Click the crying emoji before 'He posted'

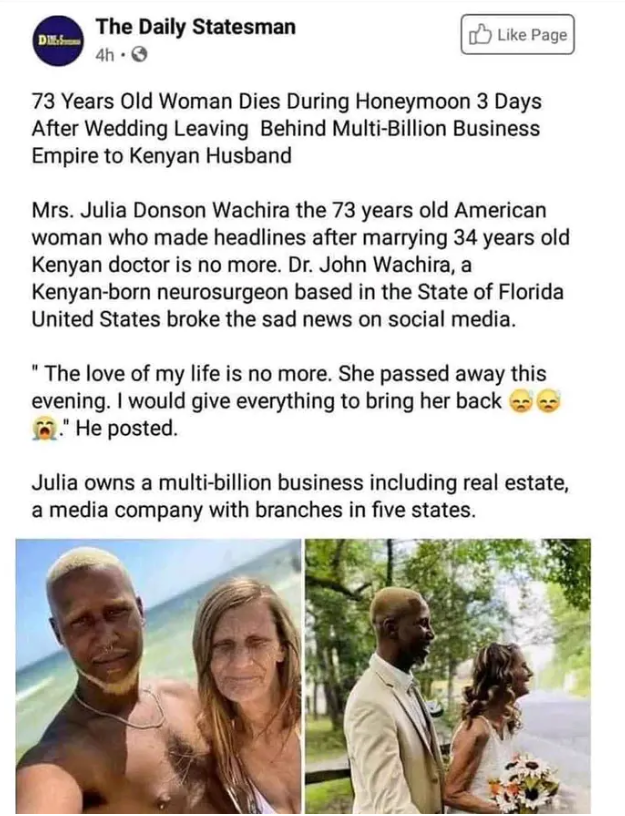pos(43,429)
